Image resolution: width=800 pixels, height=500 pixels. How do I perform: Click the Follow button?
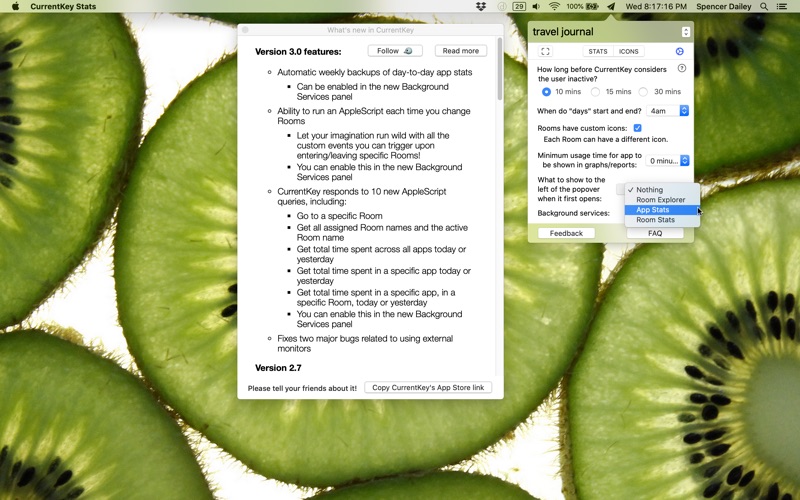[395, 51]
